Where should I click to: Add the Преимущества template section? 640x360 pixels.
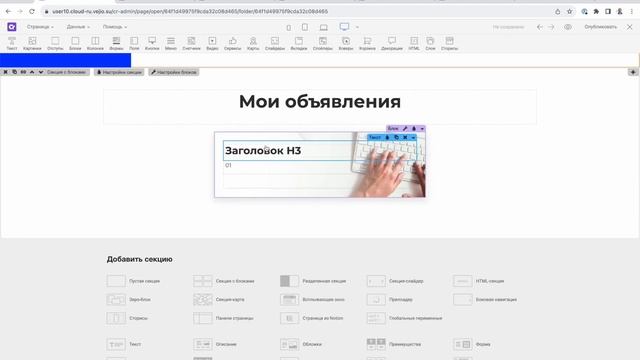394,344
